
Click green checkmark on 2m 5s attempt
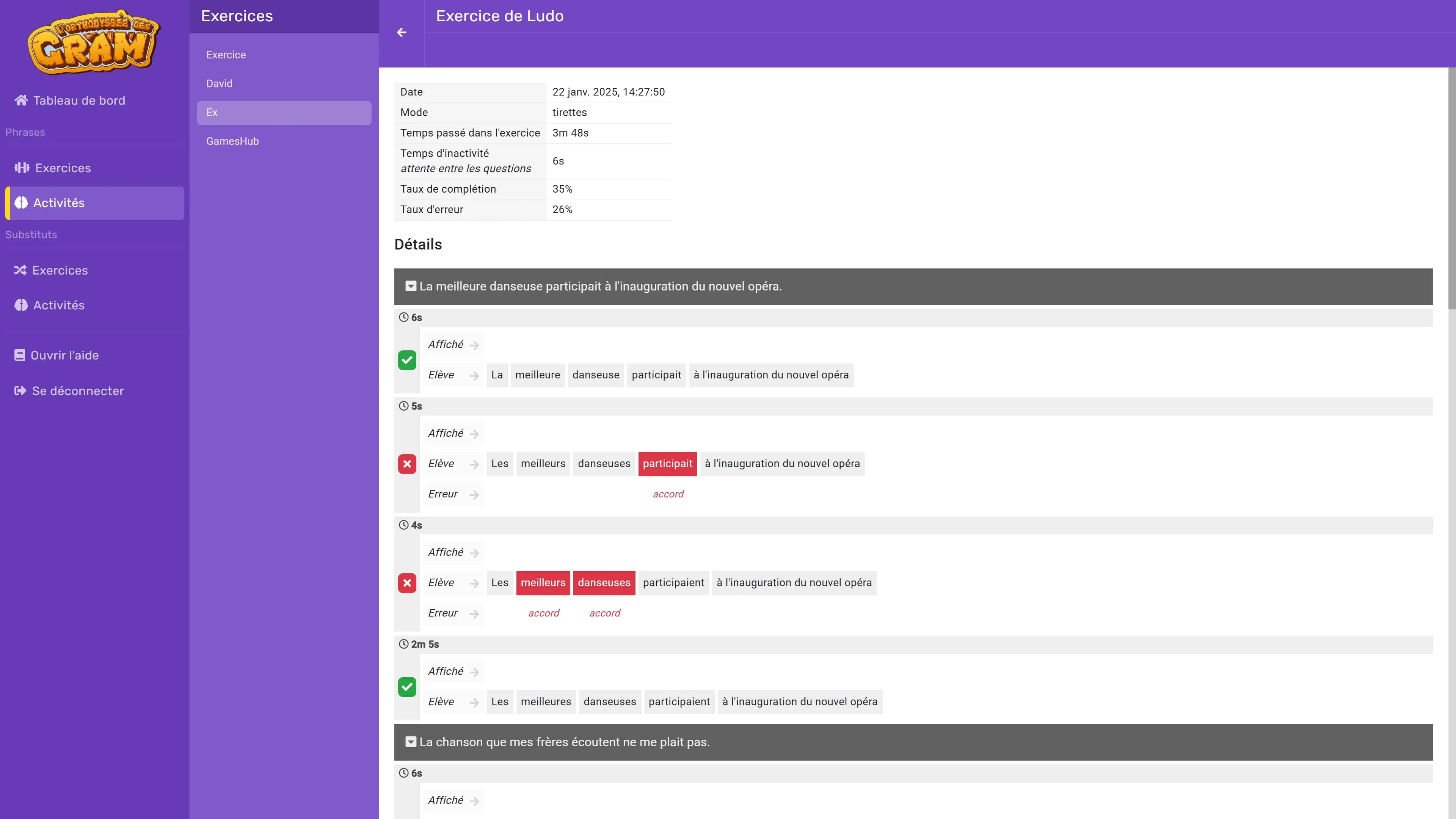point(407,687)
